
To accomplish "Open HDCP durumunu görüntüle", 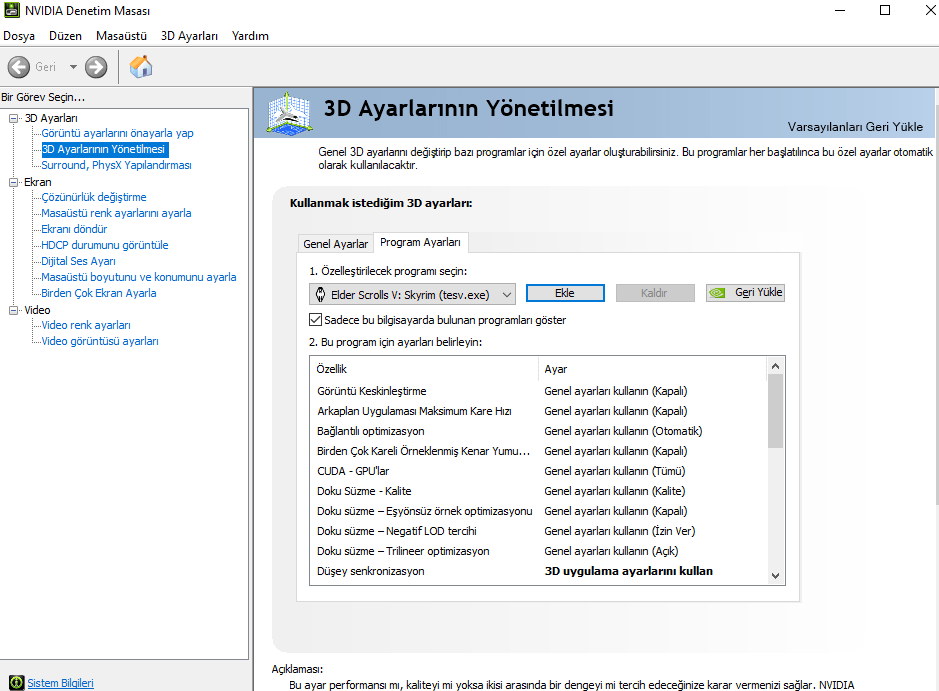I will point(105,245).
